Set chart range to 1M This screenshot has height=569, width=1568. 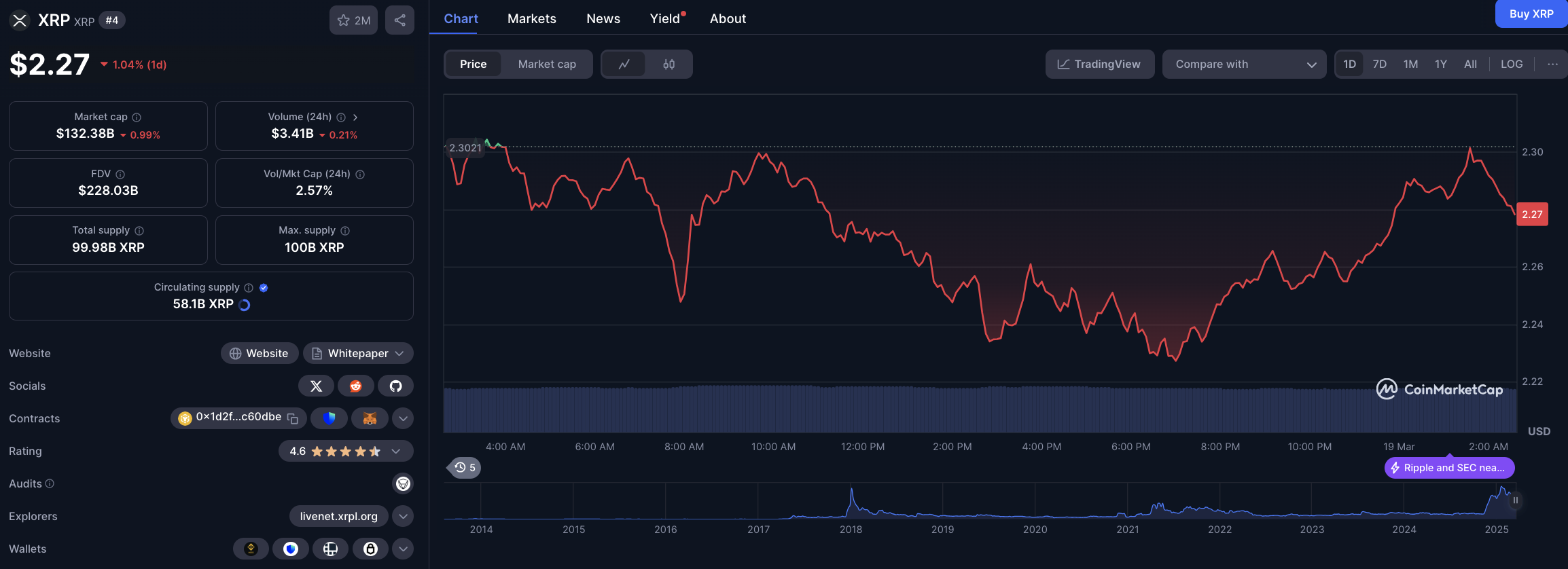click(1410, 65)
